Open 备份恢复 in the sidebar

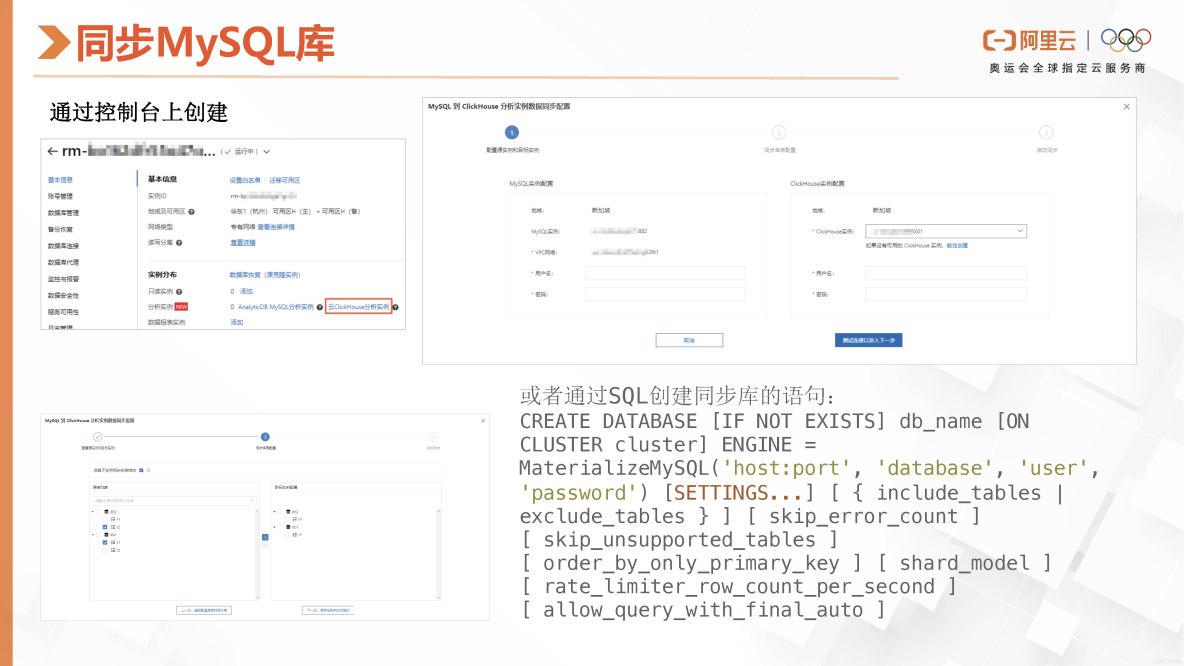pos(60,230)
